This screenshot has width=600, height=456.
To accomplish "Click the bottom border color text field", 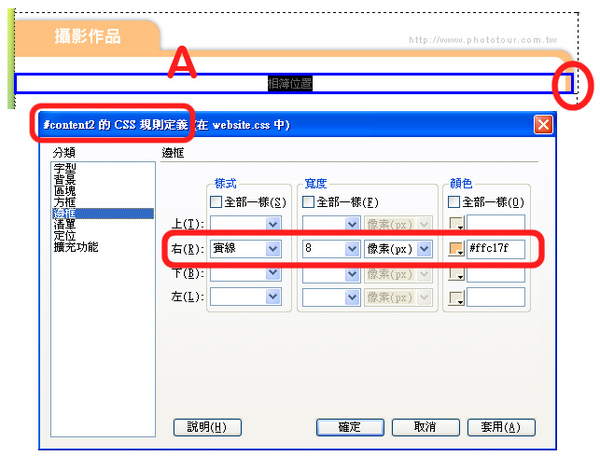I will (x=496, y=274).
